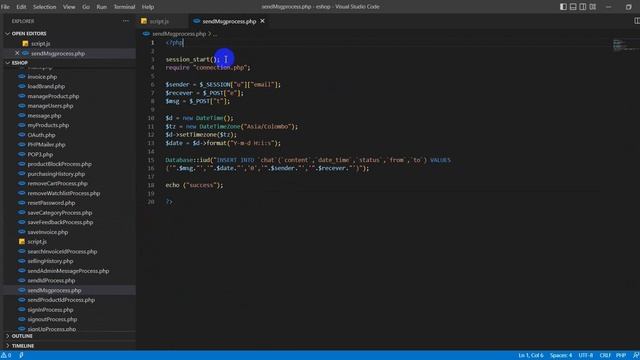Screen dimensions: 640x360
Task: Open the File menu
Action: coord(5,7)
